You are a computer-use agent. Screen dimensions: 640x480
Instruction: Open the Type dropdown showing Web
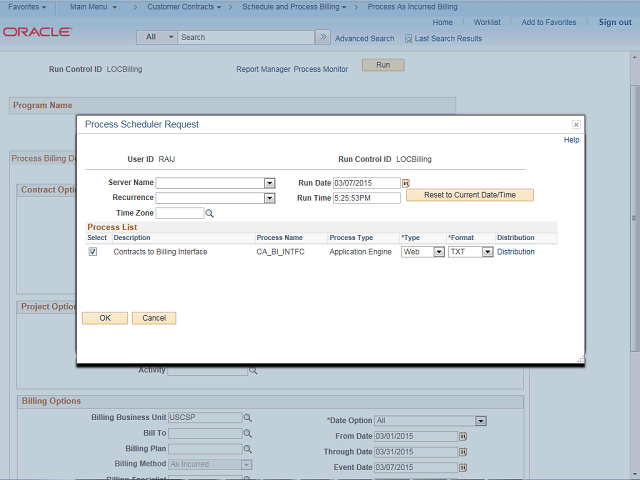click(438, 252)
